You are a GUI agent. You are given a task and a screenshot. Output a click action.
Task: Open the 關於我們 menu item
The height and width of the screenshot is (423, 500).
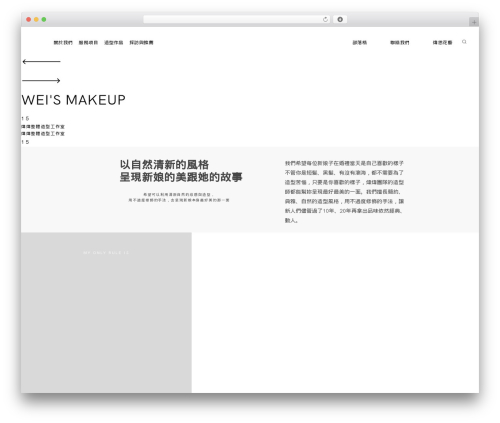tap(63, 42)
